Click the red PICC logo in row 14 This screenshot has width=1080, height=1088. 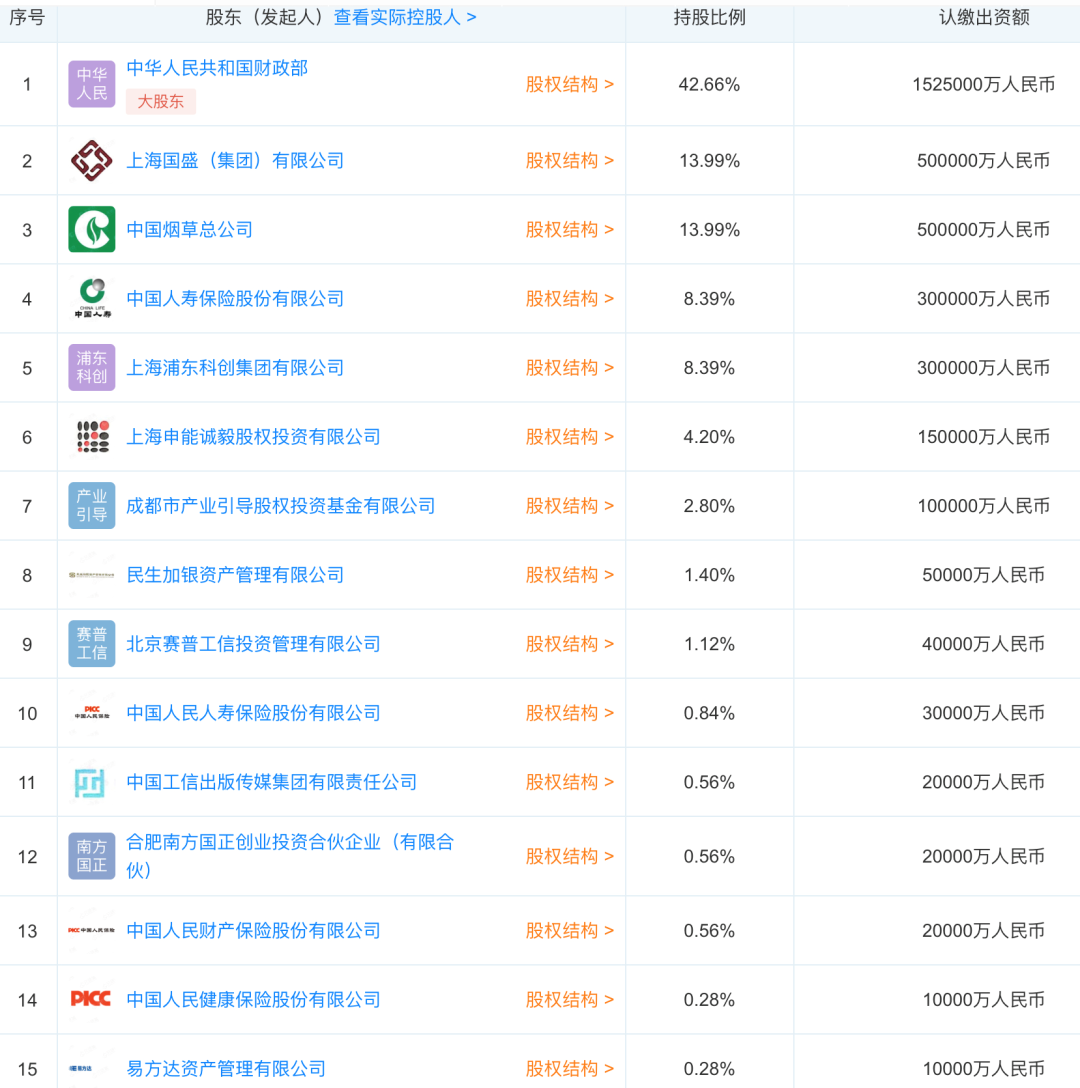tap(91, 998)
